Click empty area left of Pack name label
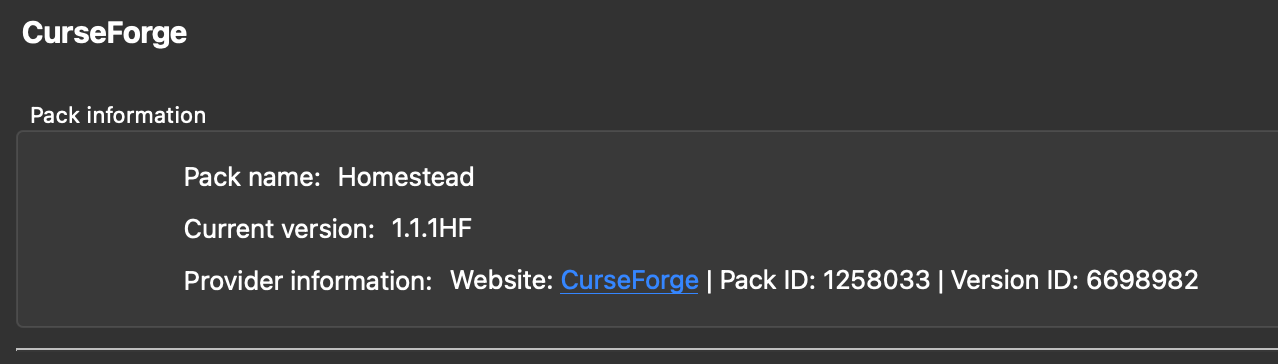The image size is (1278, 364). point(100,178)
